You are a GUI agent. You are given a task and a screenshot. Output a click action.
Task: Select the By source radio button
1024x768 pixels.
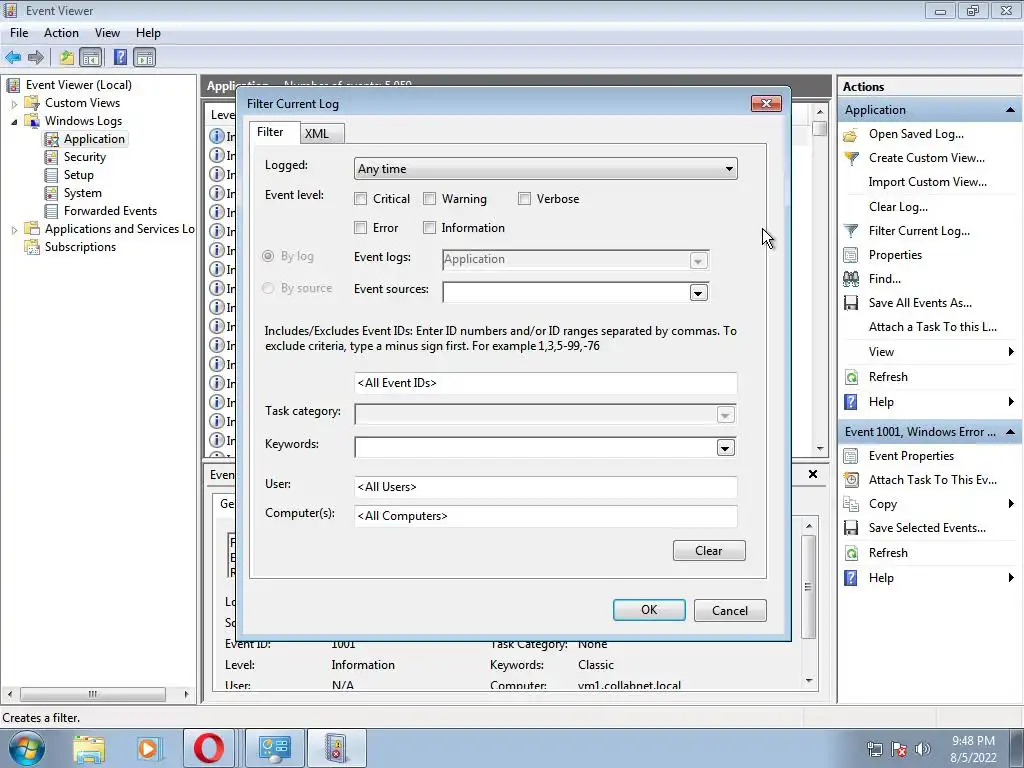268,288
